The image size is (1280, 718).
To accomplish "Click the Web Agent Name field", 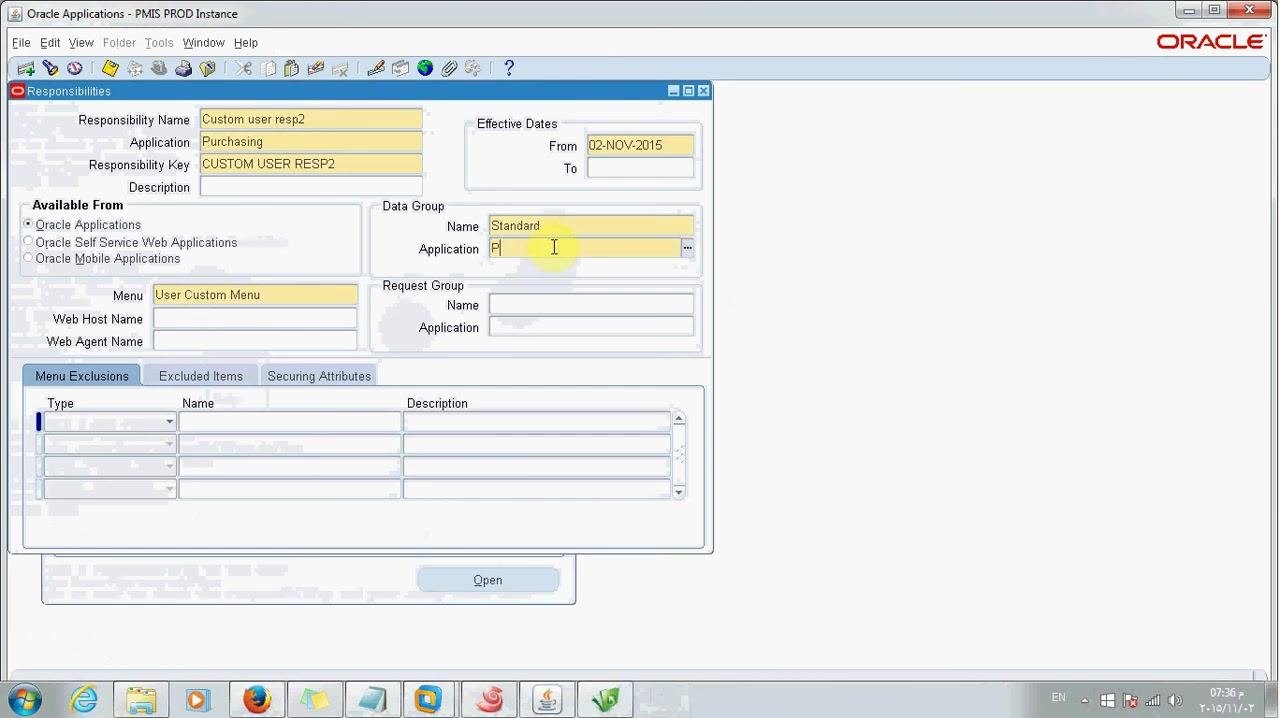I will [255, 341].
